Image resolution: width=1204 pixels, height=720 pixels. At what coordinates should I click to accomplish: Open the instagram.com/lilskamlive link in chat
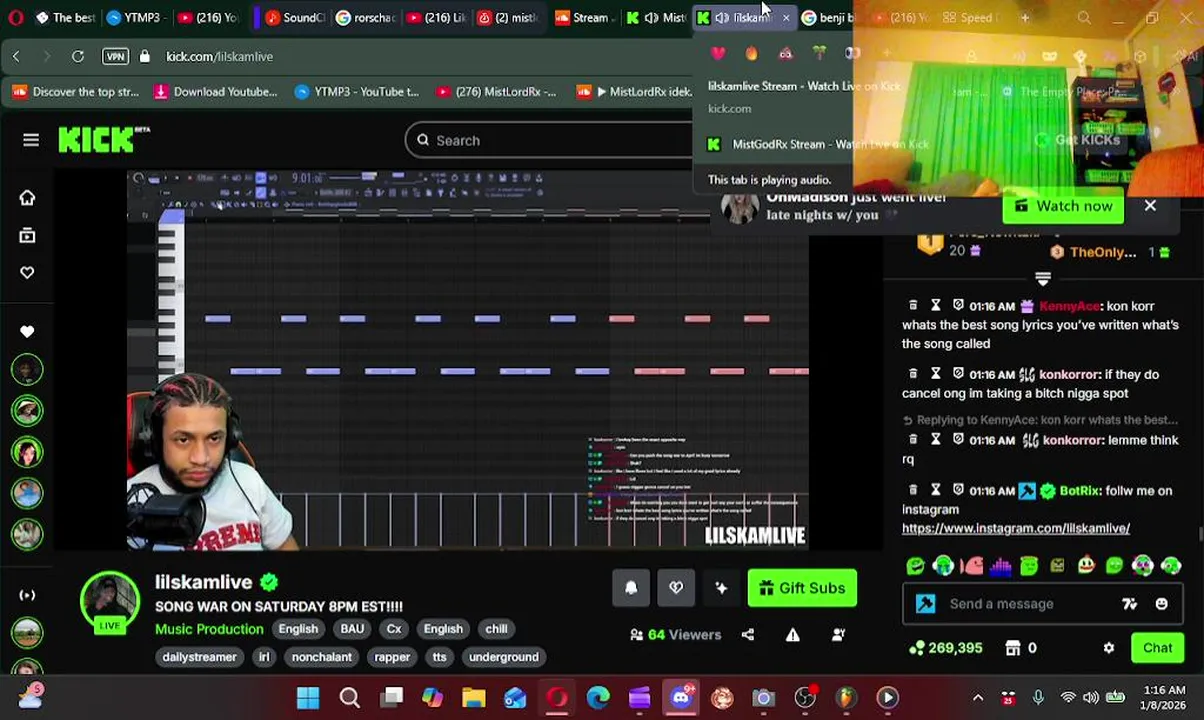click(x=1016, y=528)
